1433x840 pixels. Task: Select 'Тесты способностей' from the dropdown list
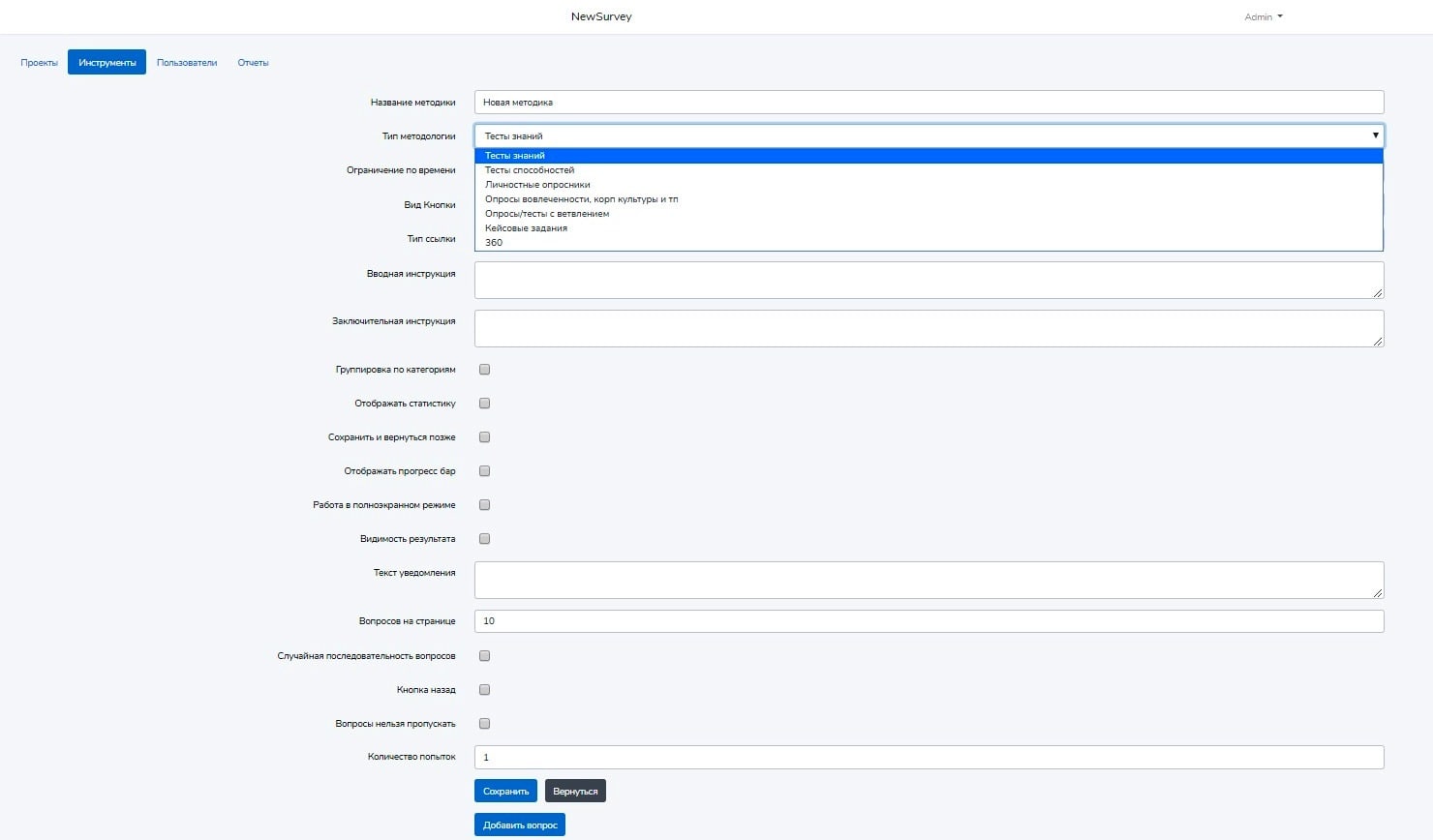point(530,170)
